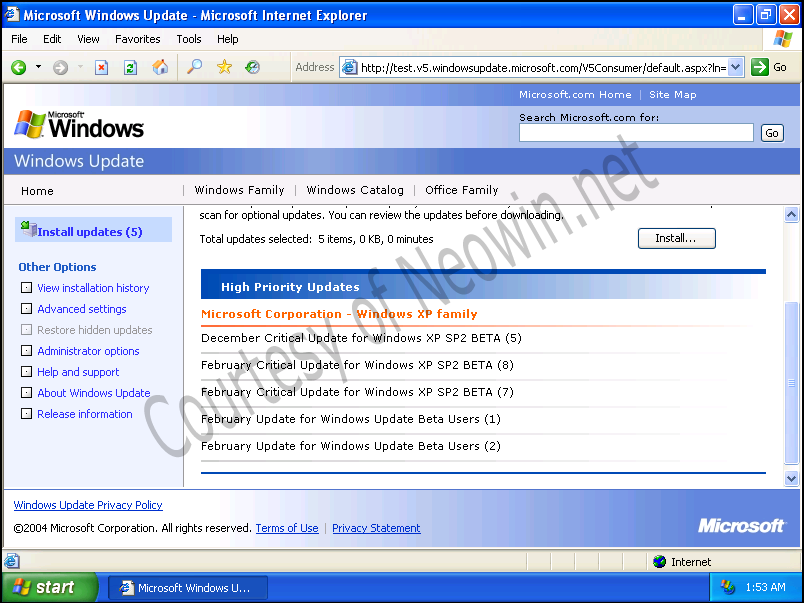Click the Windows flag logo at top right
This screenshot has height=603, width=804.
(x=782, y=39)
